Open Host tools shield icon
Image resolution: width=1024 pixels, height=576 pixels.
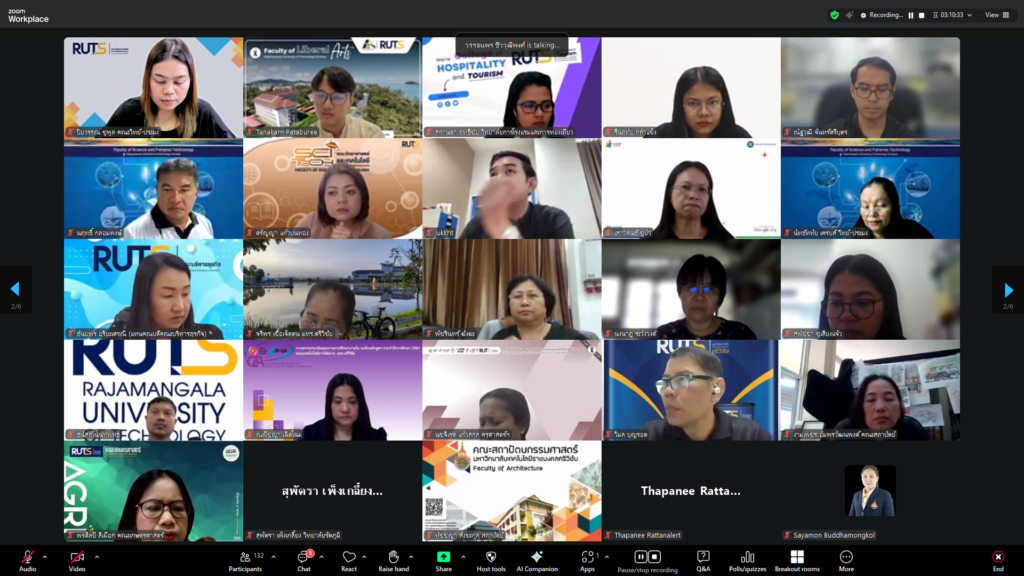tap(490, 557)
